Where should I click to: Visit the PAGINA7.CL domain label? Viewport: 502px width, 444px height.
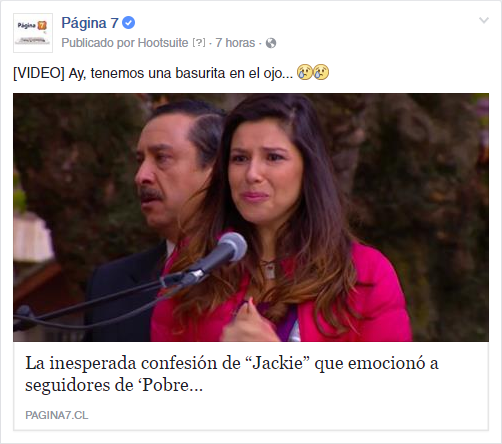[x=57, y=415]
